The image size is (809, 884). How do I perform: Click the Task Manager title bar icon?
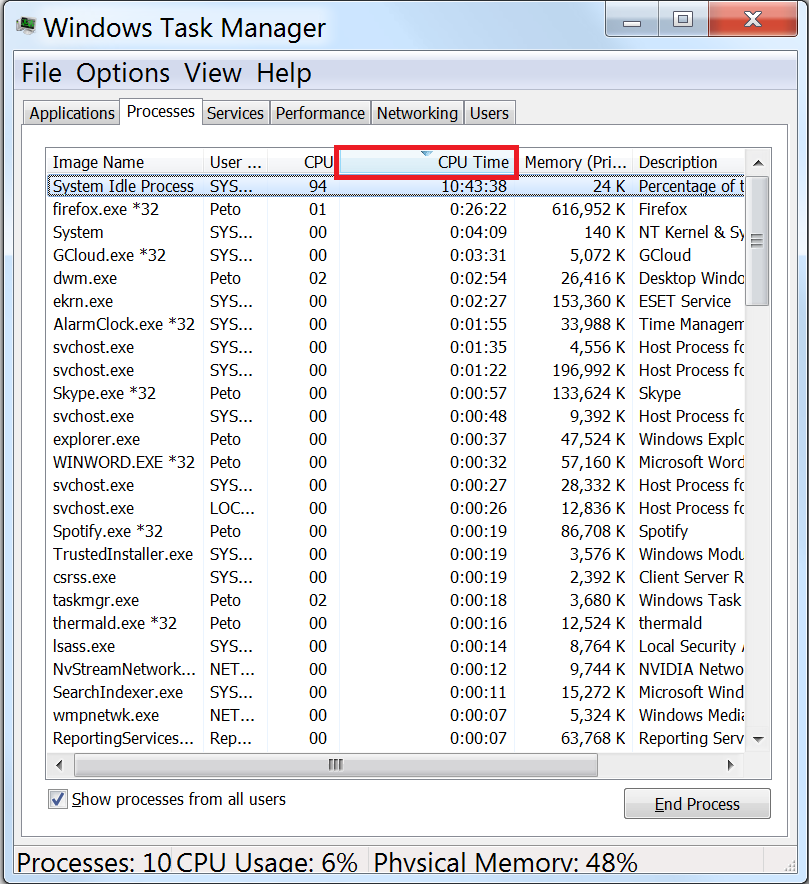[x=25, y=25]
